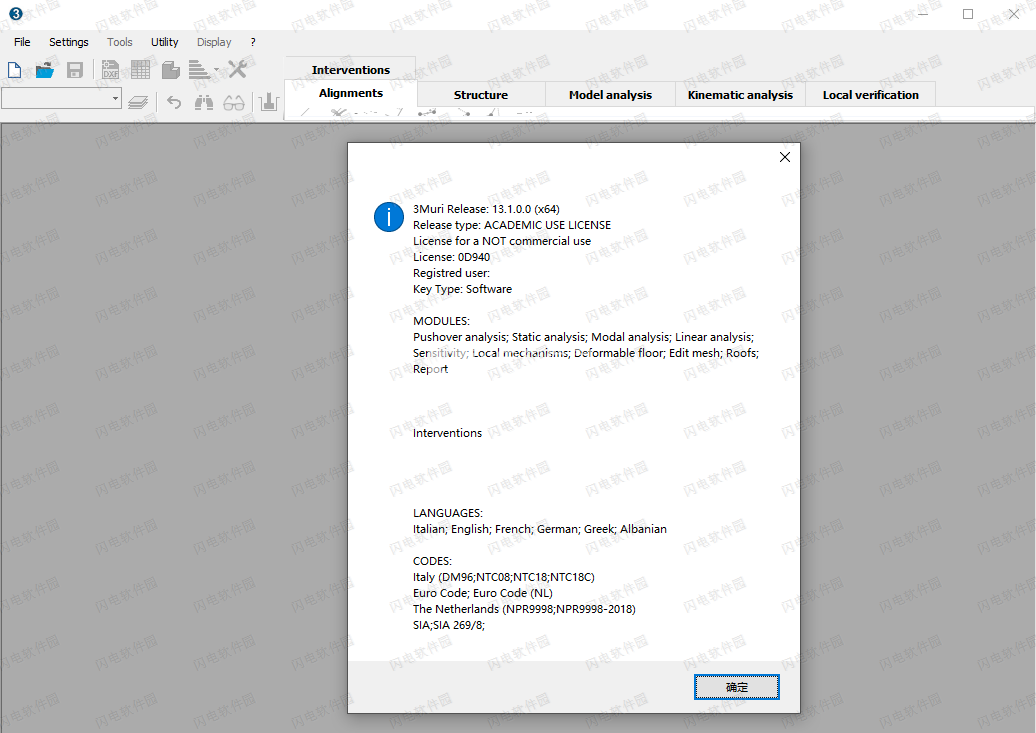
Task: Open the Settings menu
Action: (69, 42)
